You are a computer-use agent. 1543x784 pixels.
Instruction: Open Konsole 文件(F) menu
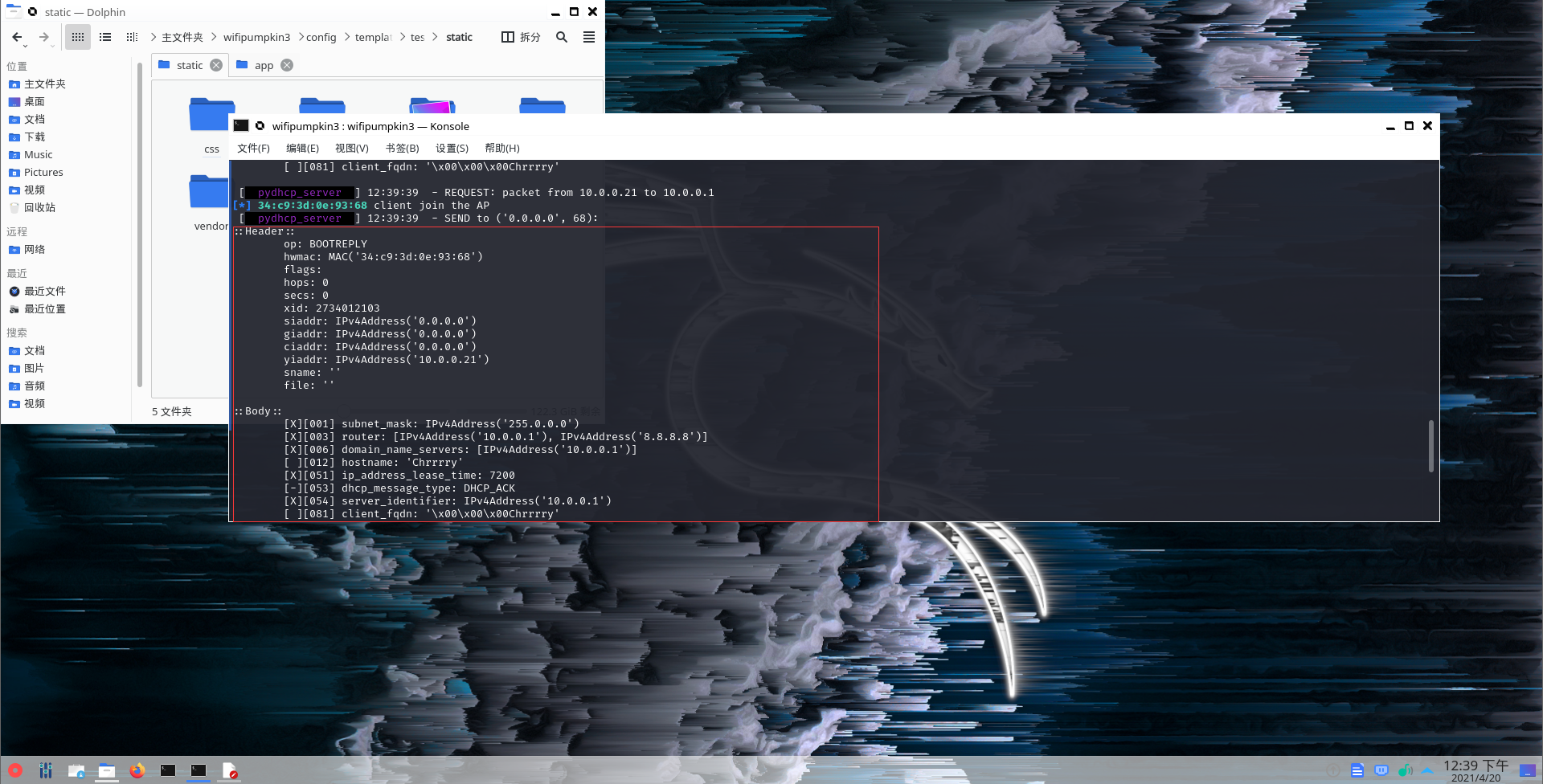tap(253, 148)
